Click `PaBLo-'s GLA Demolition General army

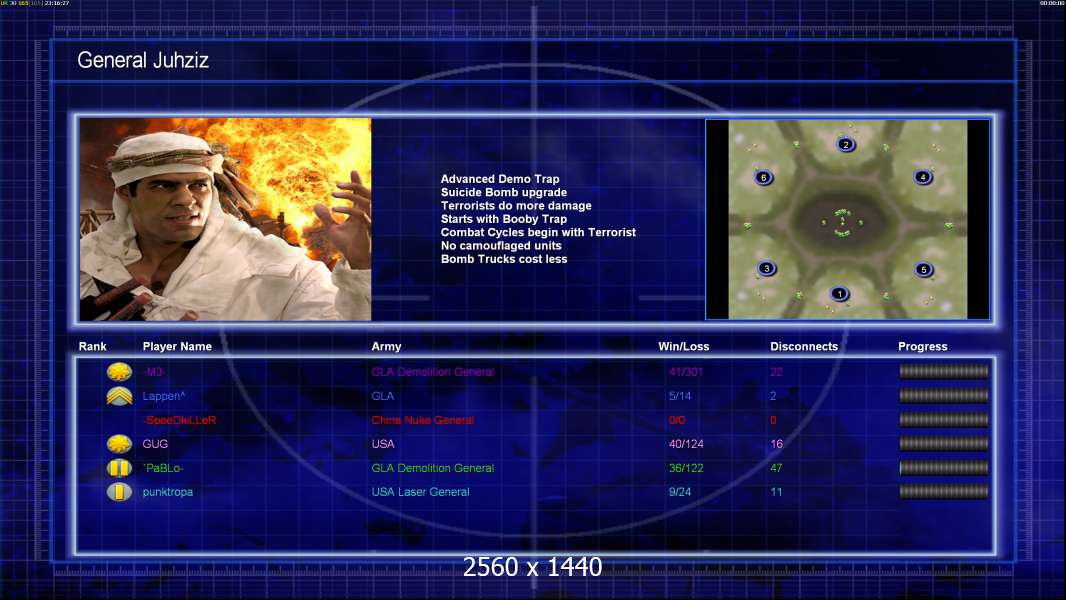[x=432, y=468]
